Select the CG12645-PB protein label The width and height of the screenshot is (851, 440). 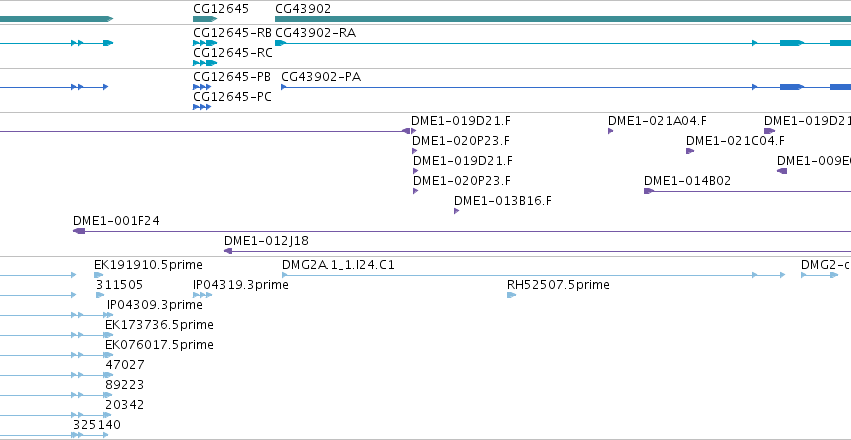[232, 77]
